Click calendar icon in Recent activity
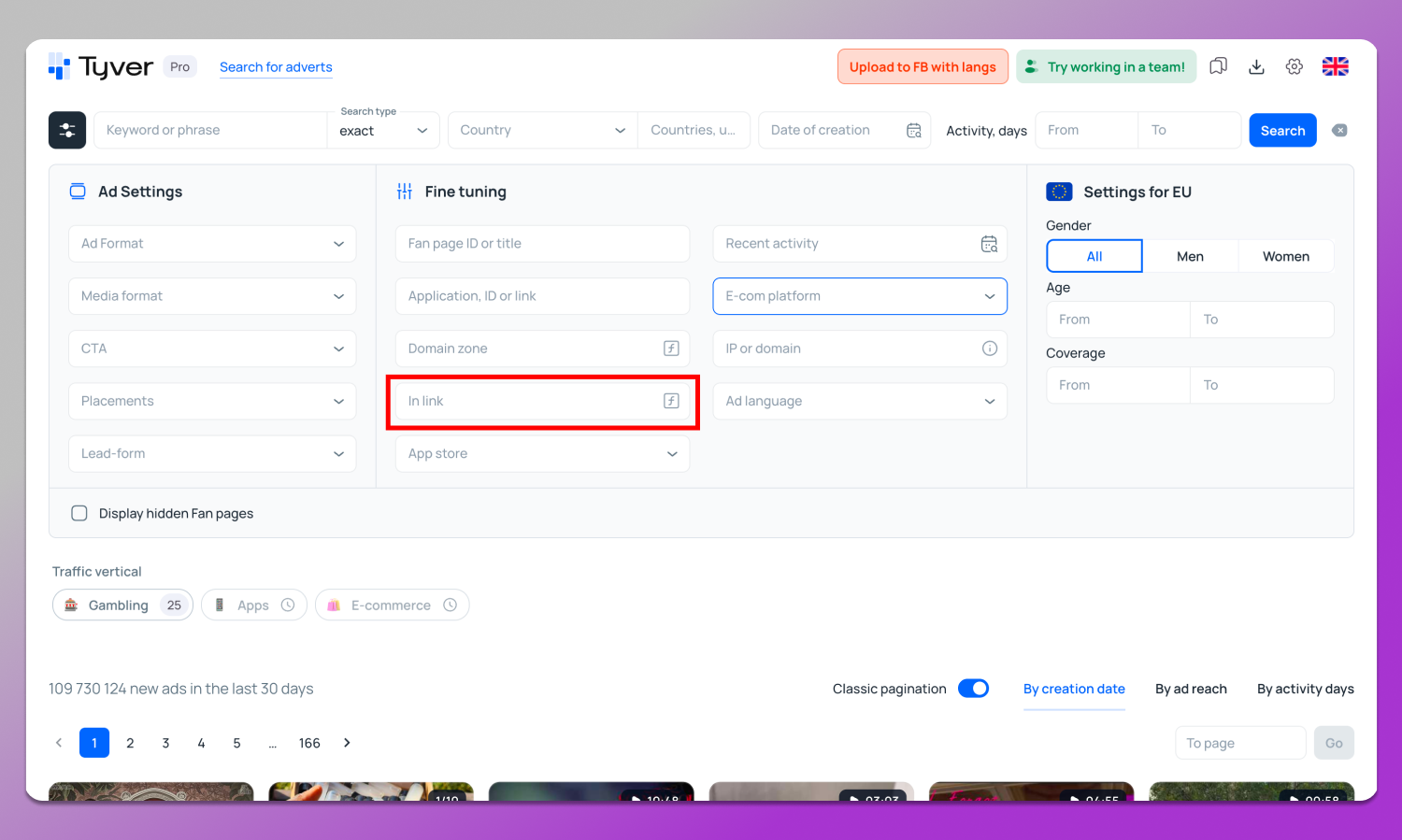1402x840 pixels. [x=989, y=244]
